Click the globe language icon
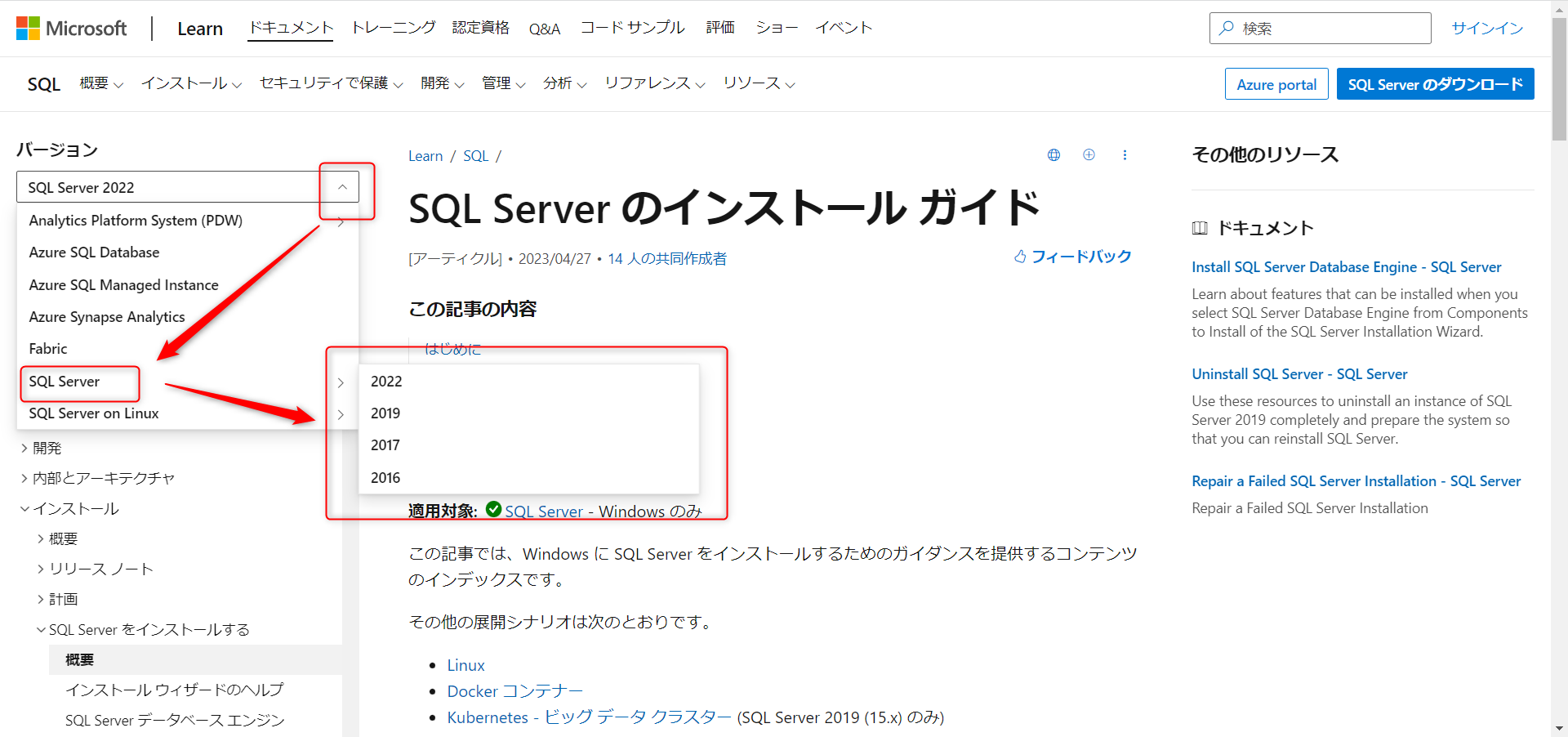1568x737 pixels. (1053, 155)
